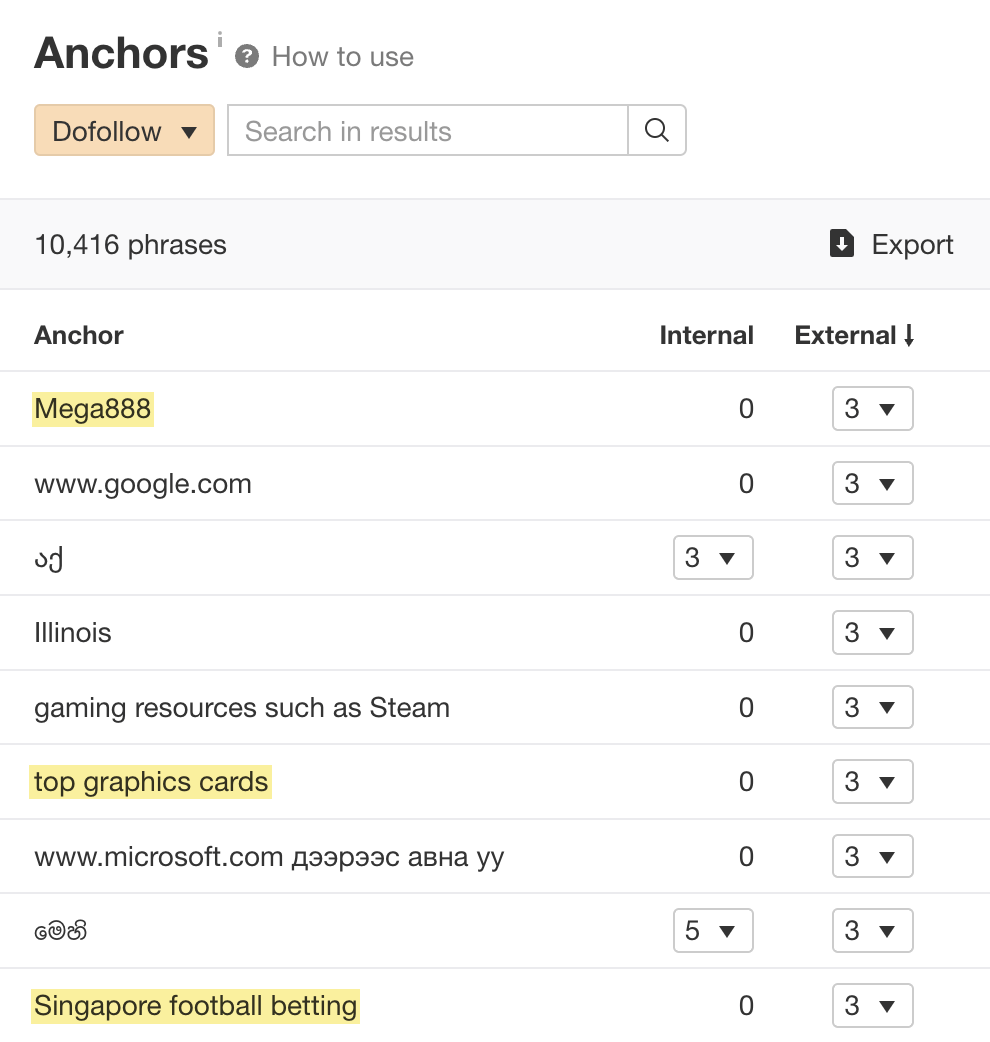Click the Anchor column header
The image size is (990, 1042).
click(x=78, y=335)
